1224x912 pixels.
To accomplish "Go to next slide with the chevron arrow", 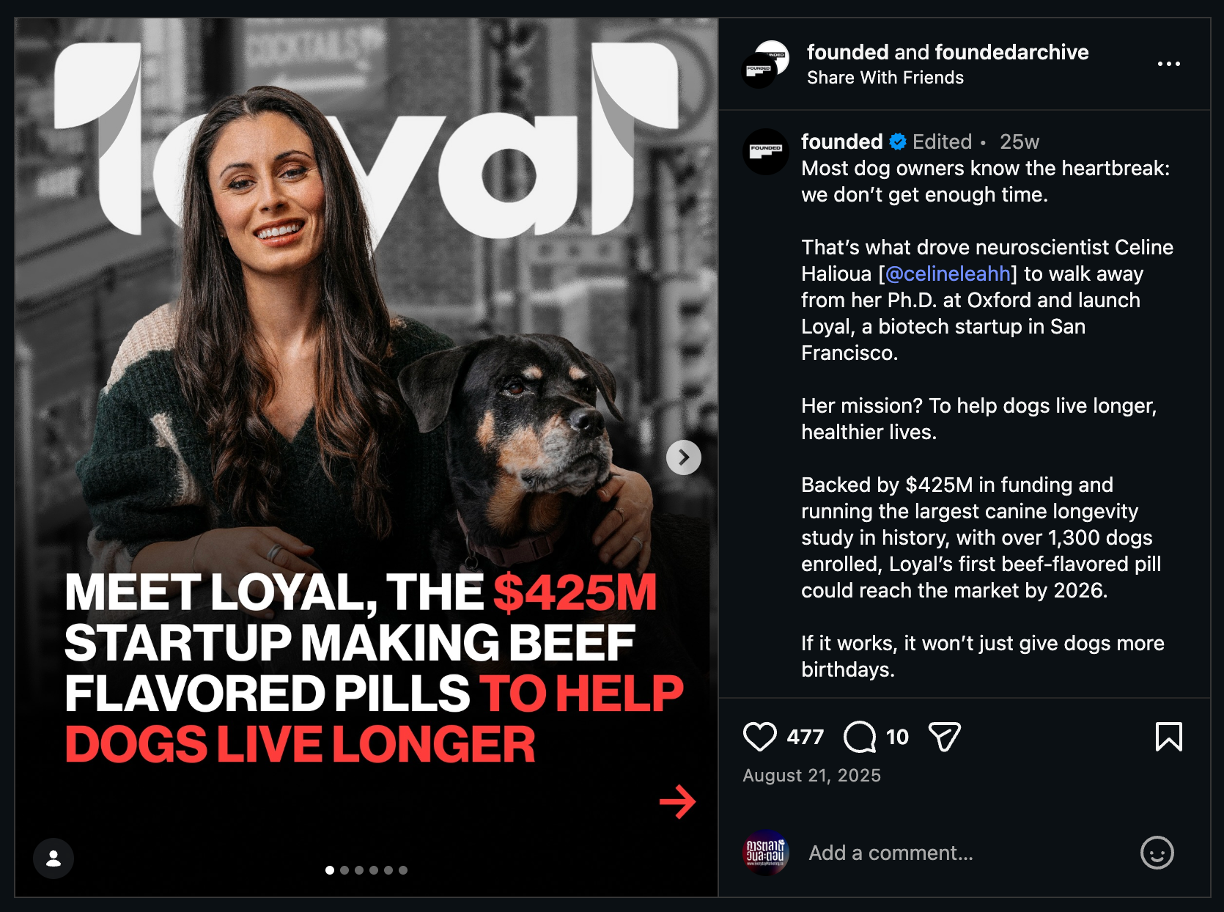I will 684,458.
